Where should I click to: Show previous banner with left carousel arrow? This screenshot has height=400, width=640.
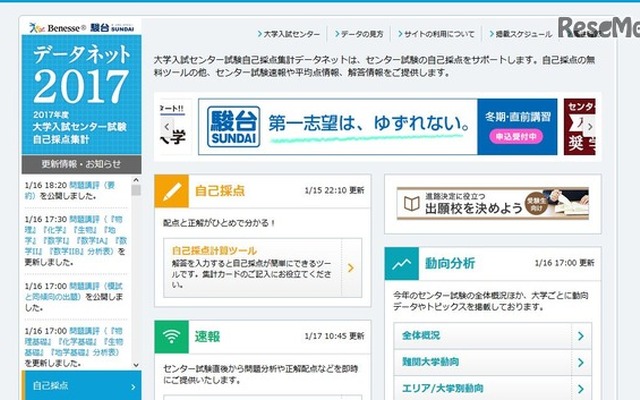(167, 127)
